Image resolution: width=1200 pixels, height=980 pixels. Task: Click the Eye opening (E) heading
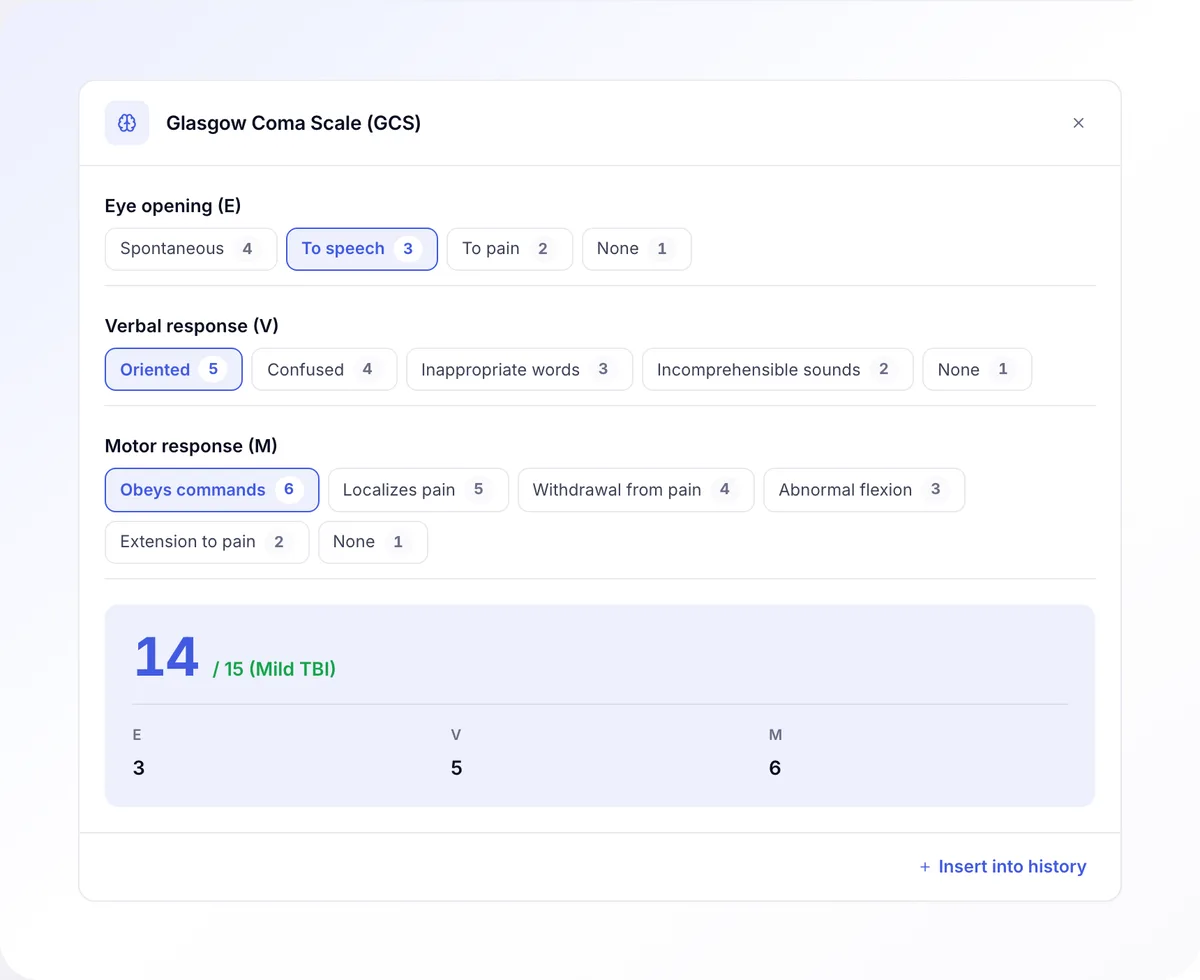coord(173,206)
